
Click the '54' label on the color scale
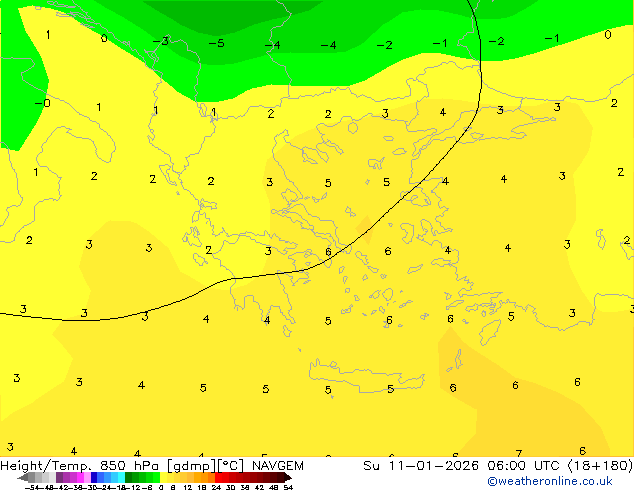pyautogui.click(x=288, y=487)
